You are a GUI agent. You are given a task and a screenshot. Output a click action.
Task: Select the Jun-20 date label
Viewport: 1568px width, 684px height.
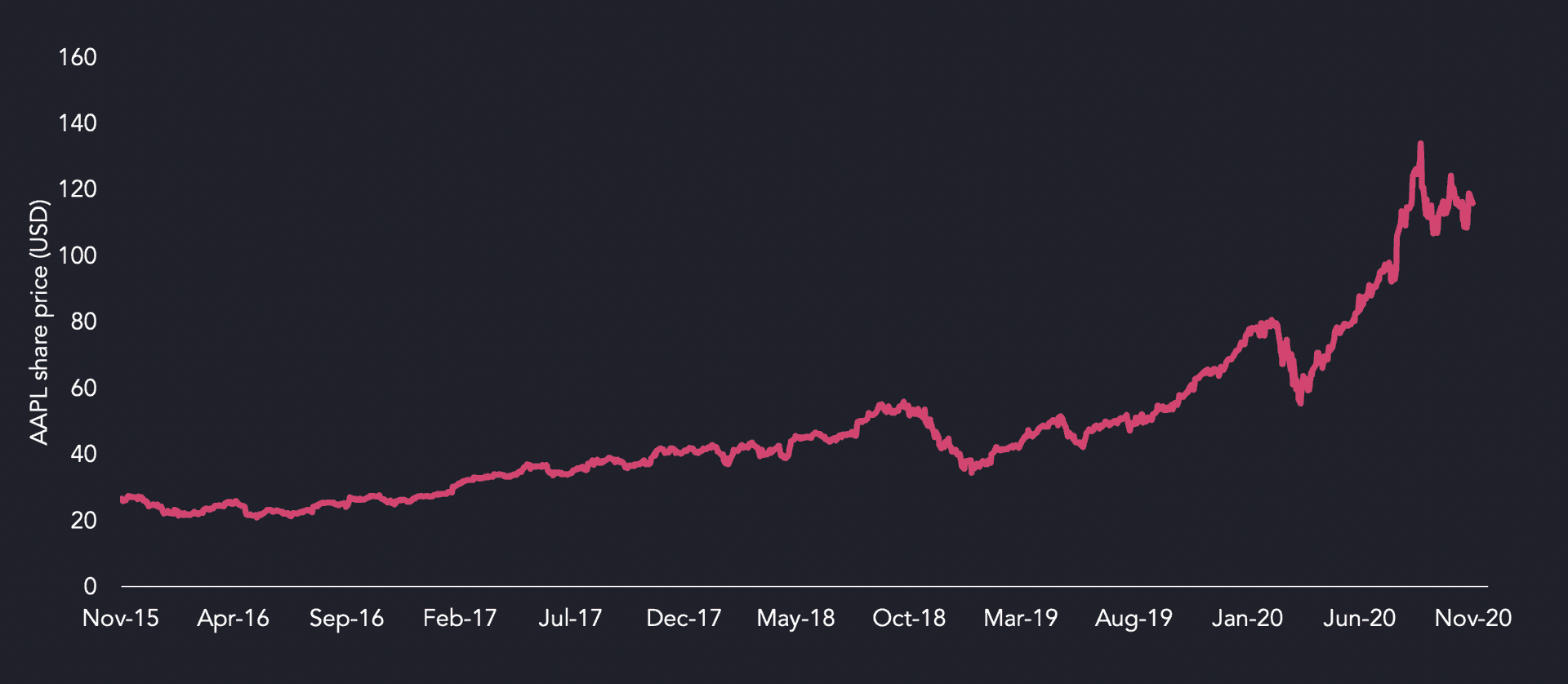[1359, 619]
